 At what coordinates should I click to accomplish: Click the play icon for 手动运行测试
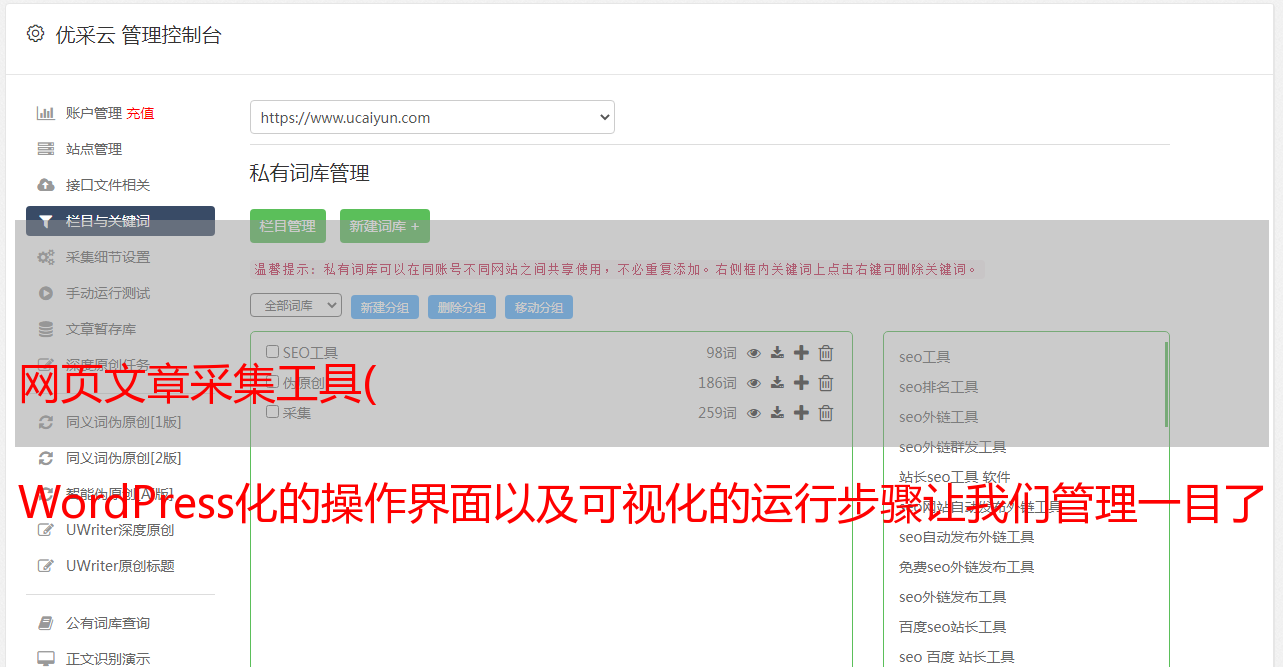[46, 293]
